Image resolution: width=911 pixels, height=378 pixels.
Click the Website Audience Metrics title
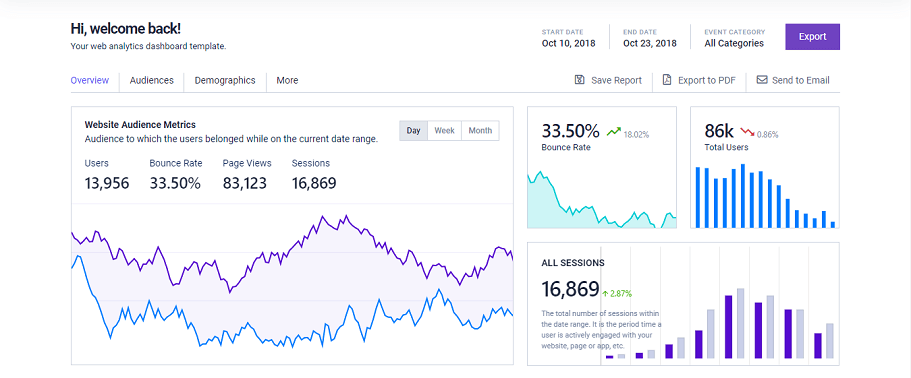[140, 124]
